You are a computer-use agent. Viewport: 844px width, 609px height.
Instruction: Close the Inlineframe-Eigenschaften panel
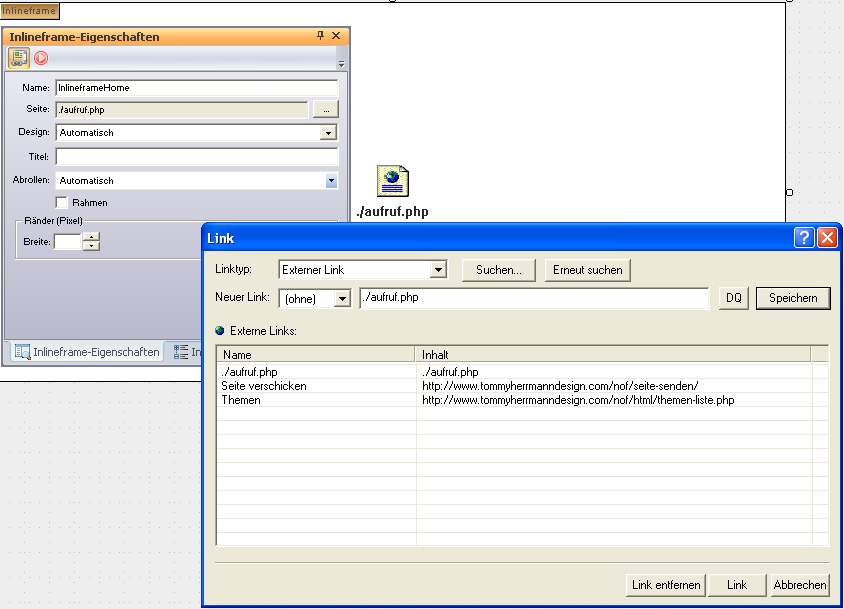click(336, 36)
